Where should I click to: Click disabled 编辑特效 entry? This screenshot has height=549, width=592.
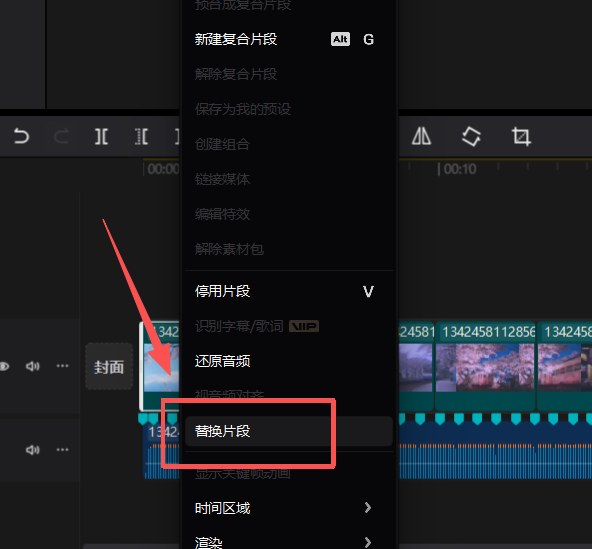288,214
